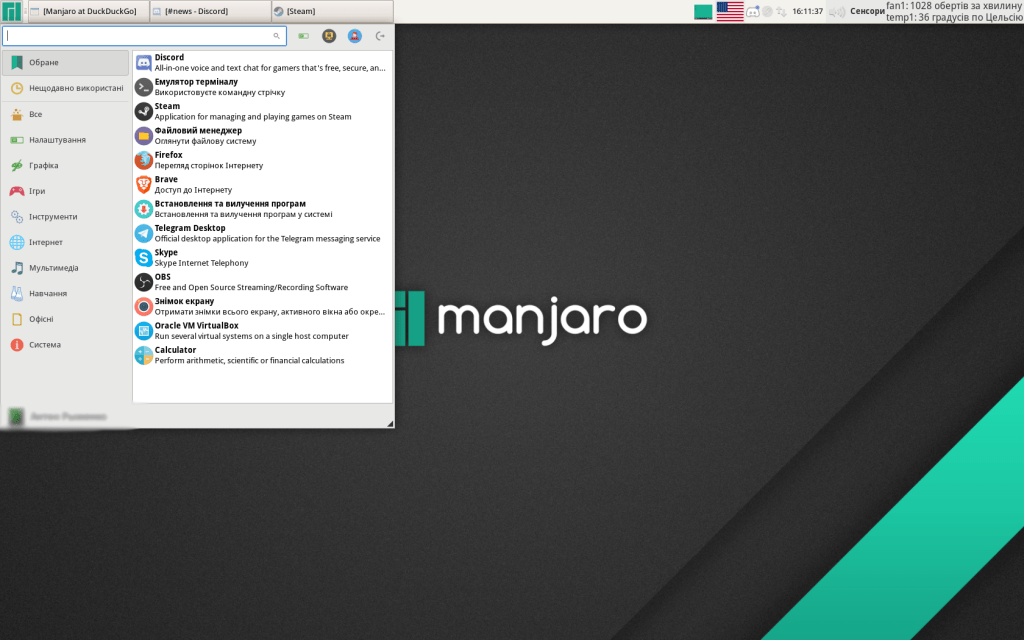Launch OBS from the favorites list

tap(262, 282)
